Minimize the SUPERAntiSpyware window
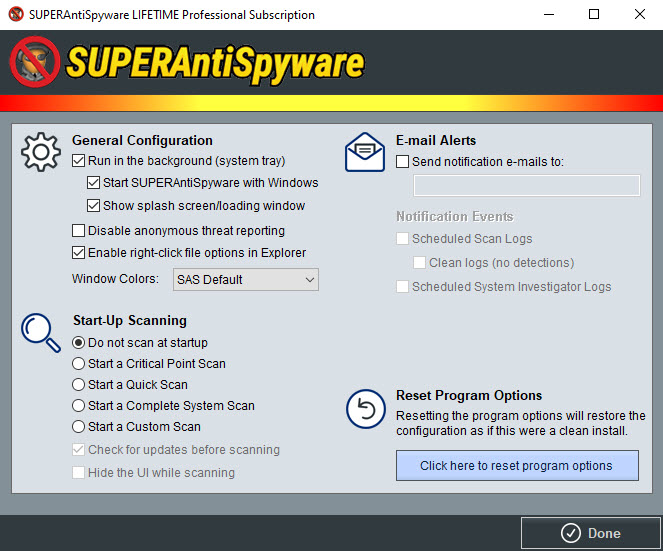Viewport: 663px width, 551px height. pos(549,14)
